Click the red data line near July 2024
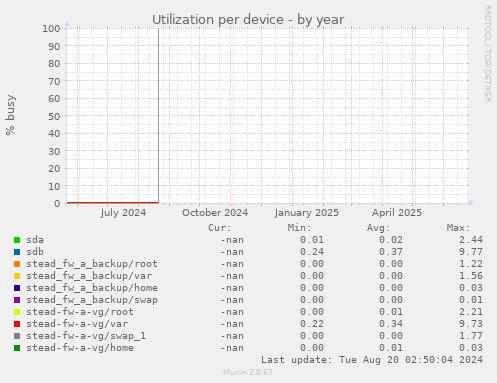The height and width of the screenshot is (383, 497). tap(112, 202)
